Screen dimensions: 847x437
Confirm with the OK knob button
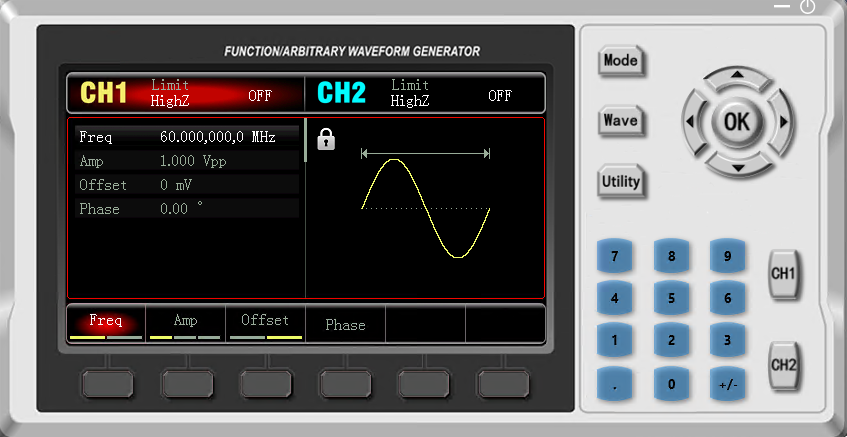tap(737, 122)
